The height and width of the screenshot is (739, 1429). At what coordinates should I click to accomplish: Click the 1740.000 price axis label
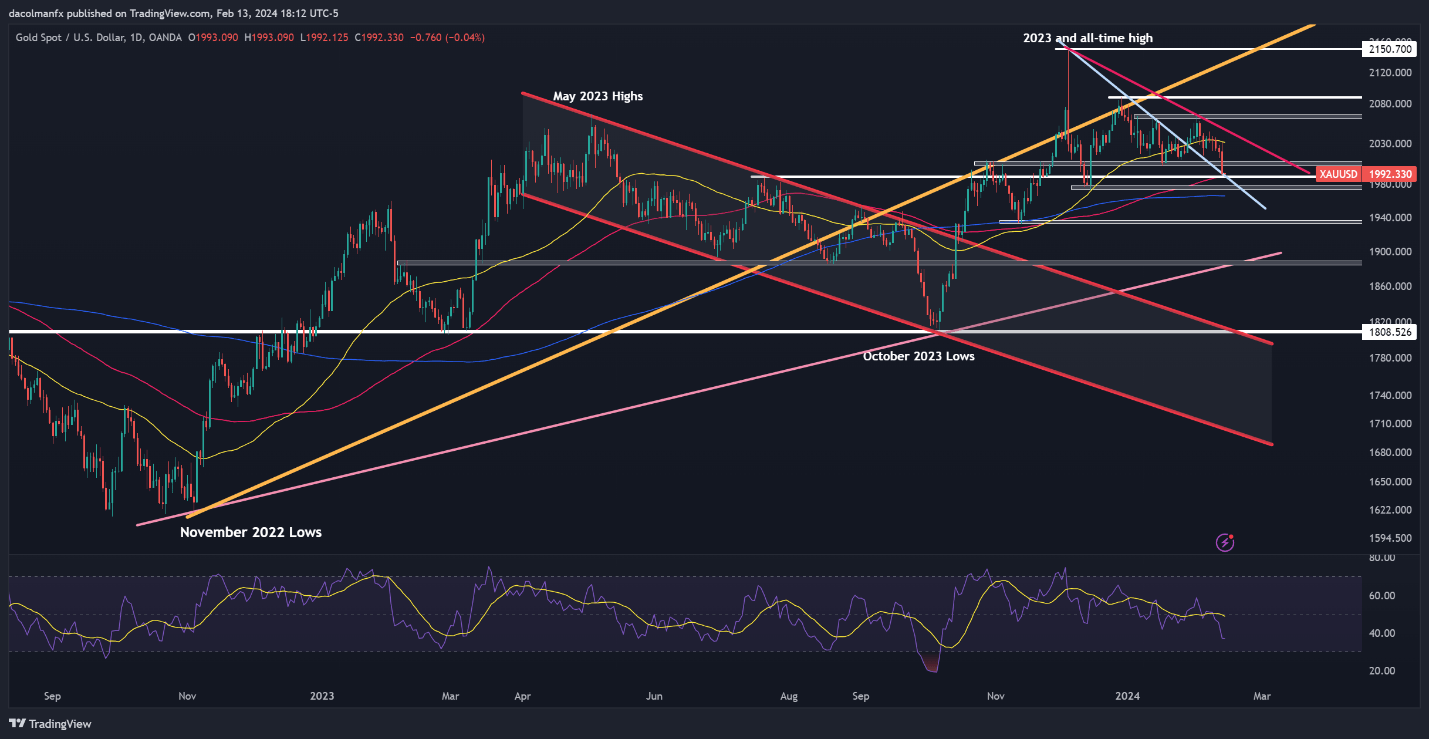pyautogui.click(x=1389, y=397)
